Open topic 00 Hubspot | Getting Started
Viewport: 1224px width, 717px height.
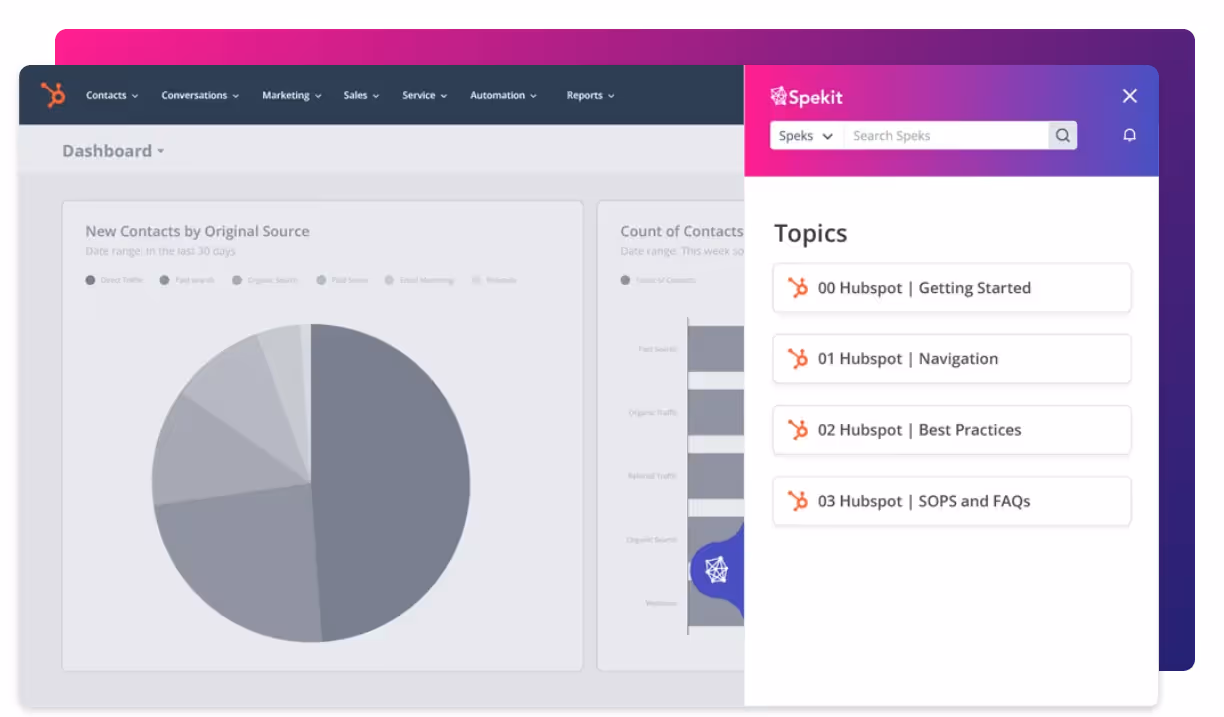pos(952,288)
